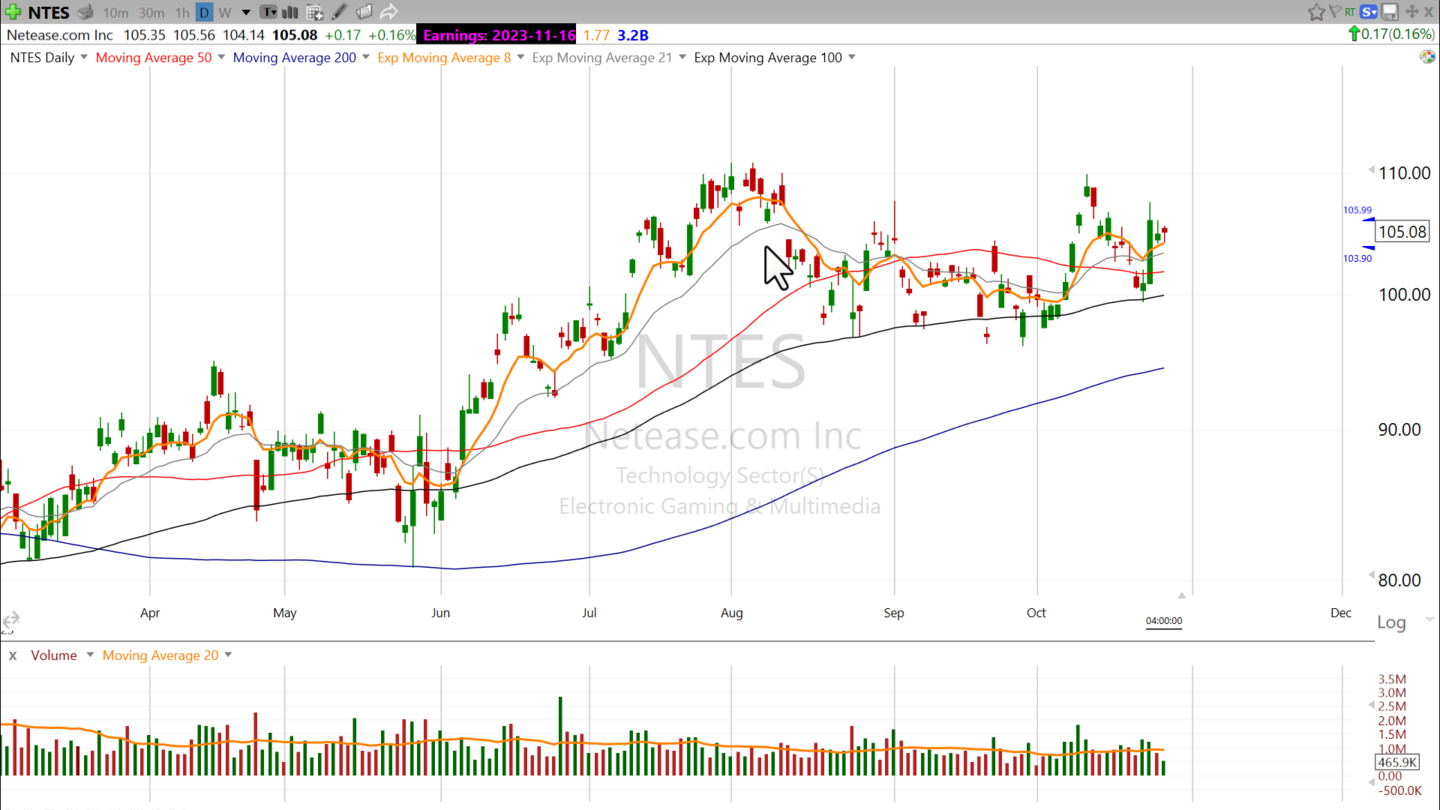Screen dimensions: 1440x810
Task: Open the blue S dropdown button
Action: (1369, 12)
